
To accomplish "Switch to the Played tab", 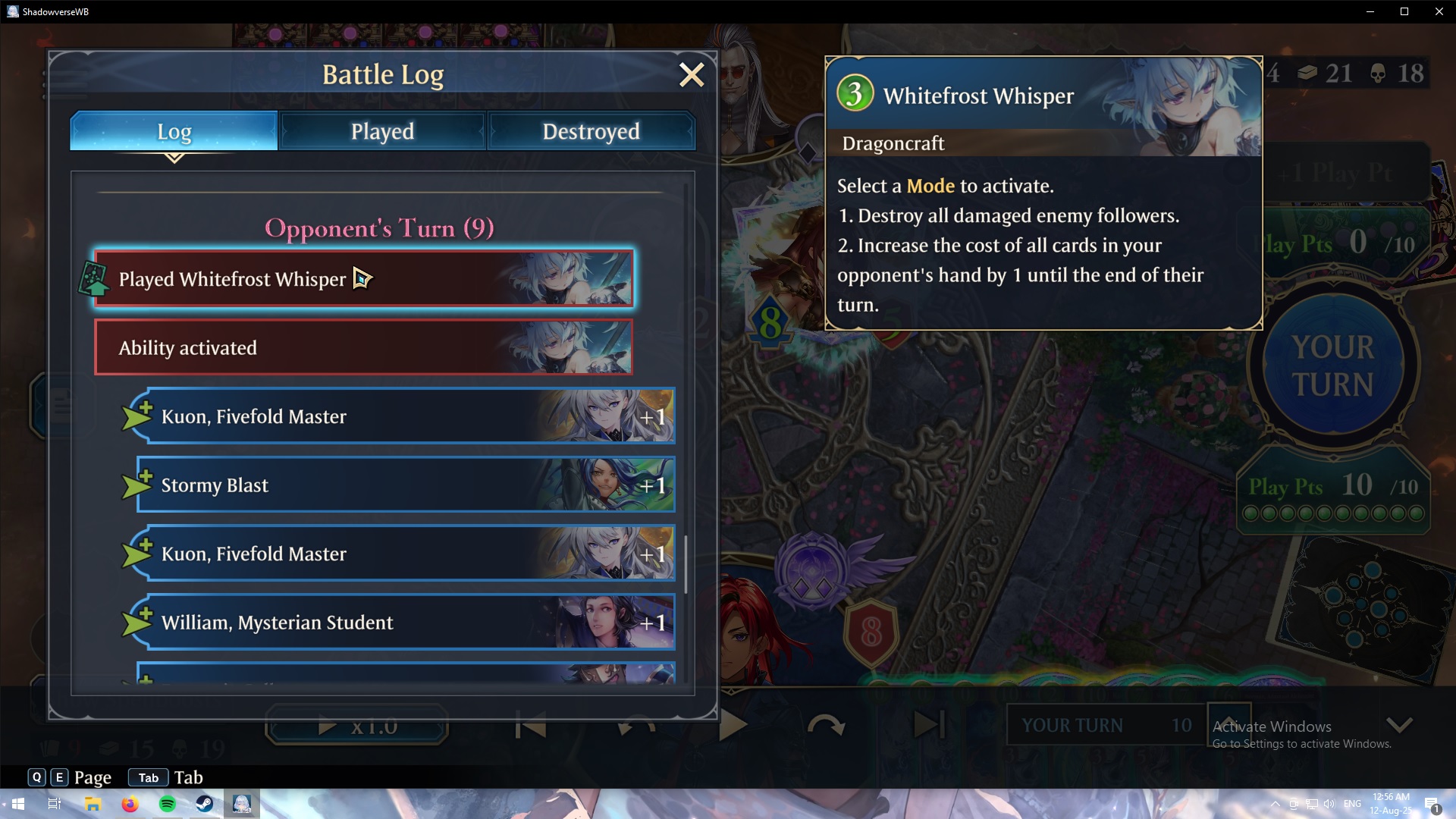I will pyautogui.click(x=382, y=131).
